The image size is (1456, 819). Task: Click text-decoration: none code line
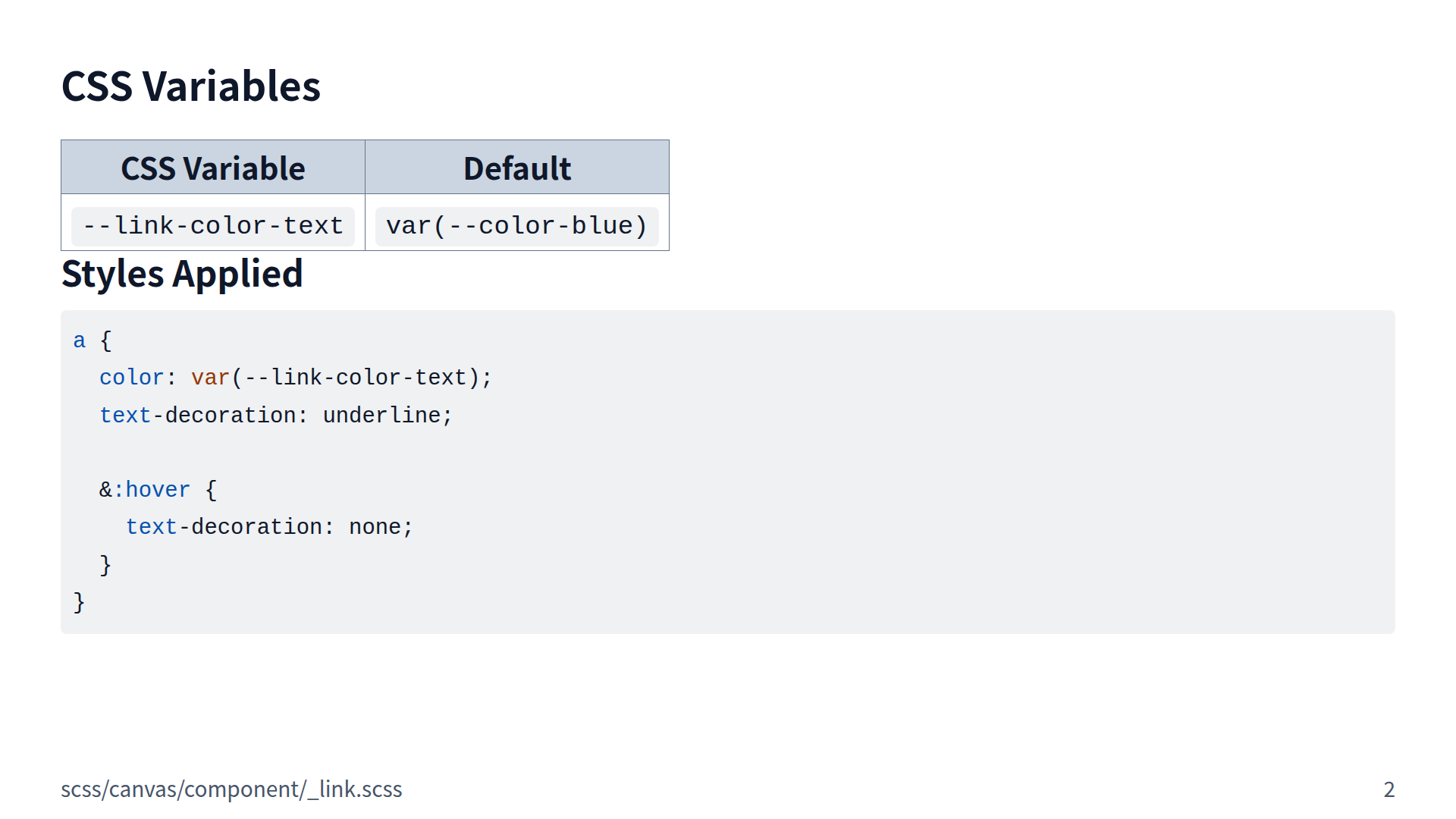(269, 527)
